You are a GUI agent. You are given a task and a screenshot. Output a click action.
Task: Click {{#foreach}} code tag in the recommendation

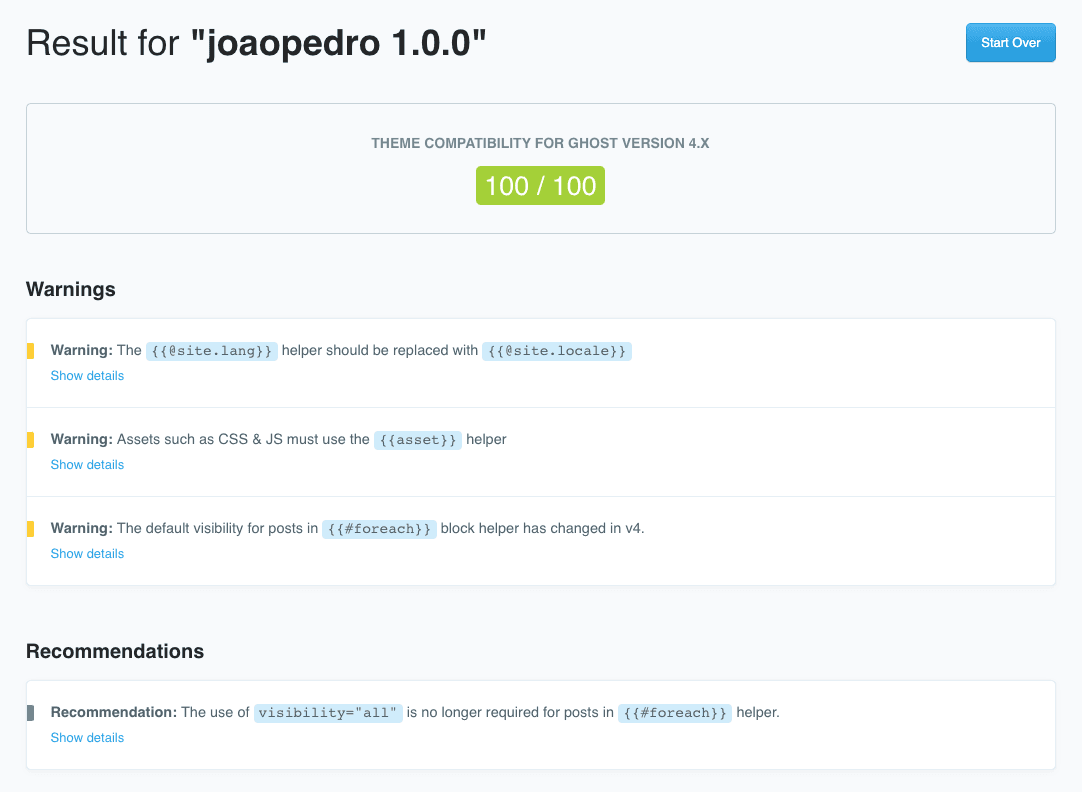click(x=674, y=713)
